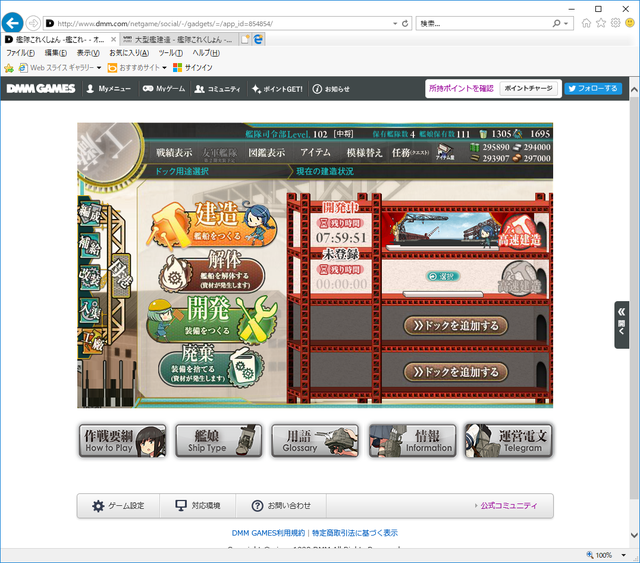Open the browser tools gear icon
Viewport: 640px width, 563px height.
616,23
